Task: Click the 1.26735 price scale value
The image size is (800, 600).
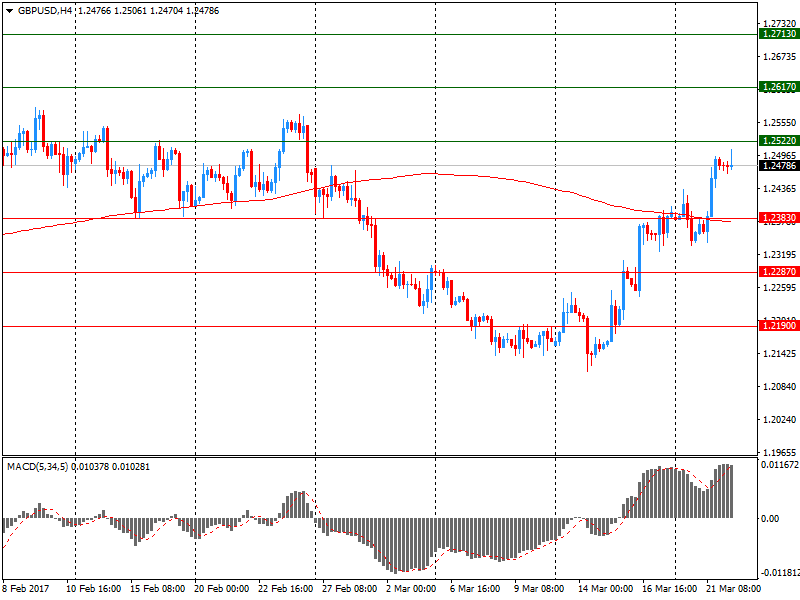Action: point(780,57)
